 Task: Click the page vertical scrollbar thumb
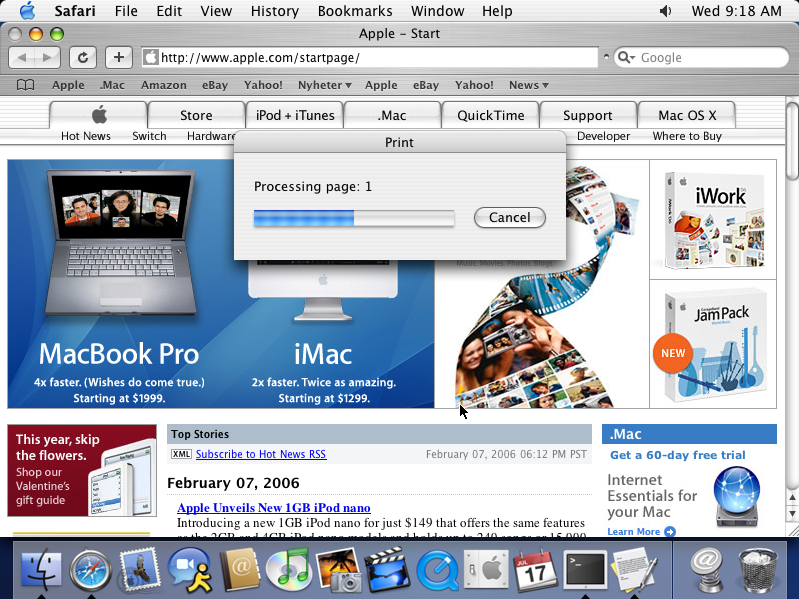click(x=792, y=141)
